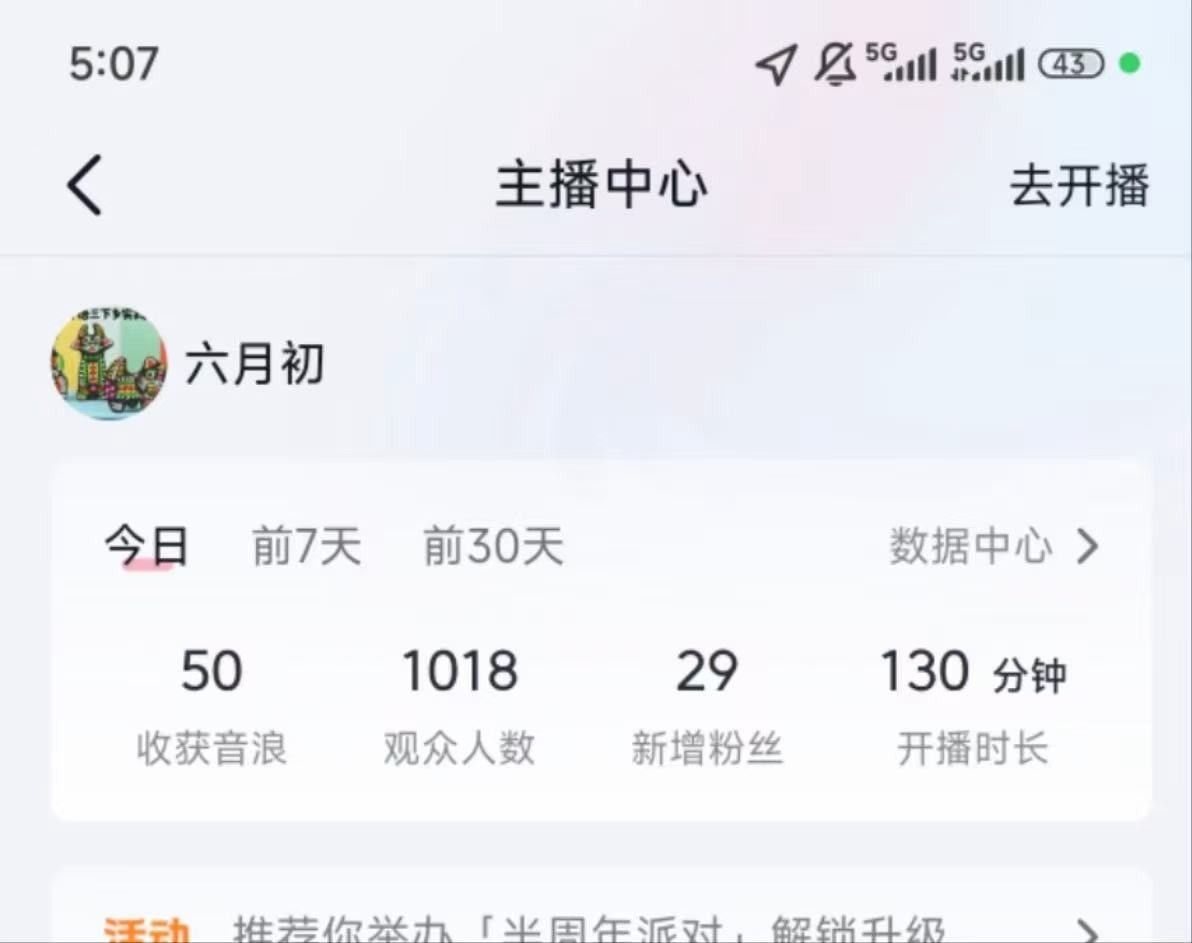Tap the 观众人数 1018 statistic
Image resolution: width=1192 pixels, height=943 pixels.
point(459,705)
